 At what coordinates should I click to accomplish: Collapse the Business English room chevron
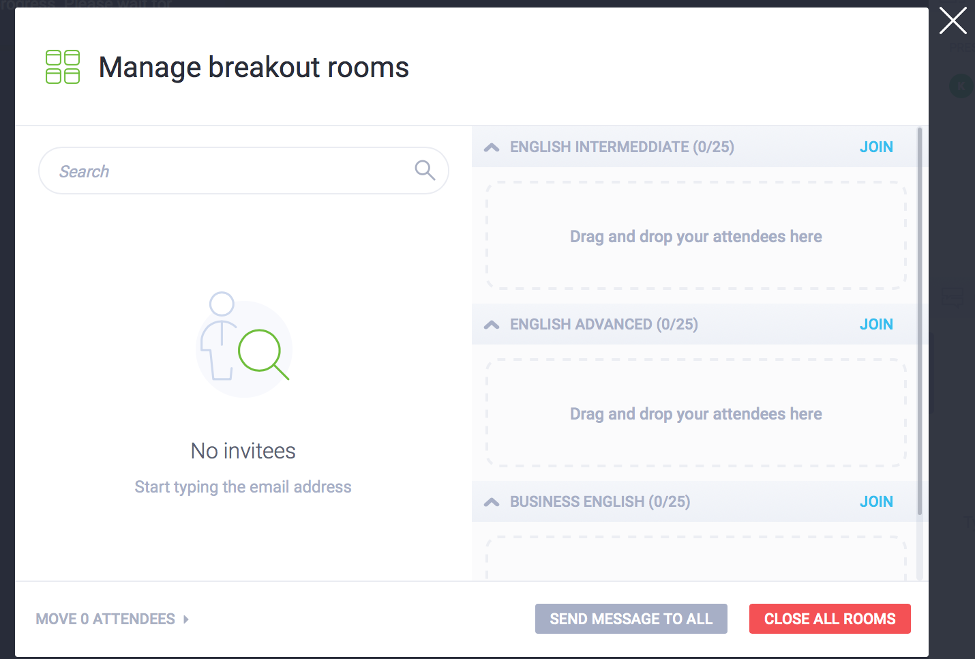[x=492, y=502]
